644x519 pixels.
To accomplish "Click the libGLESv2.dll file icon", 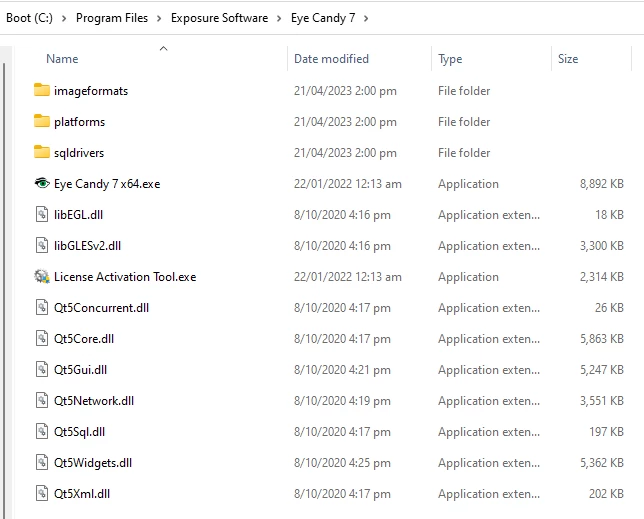I will pyautogui.click(x=41, y=245).
